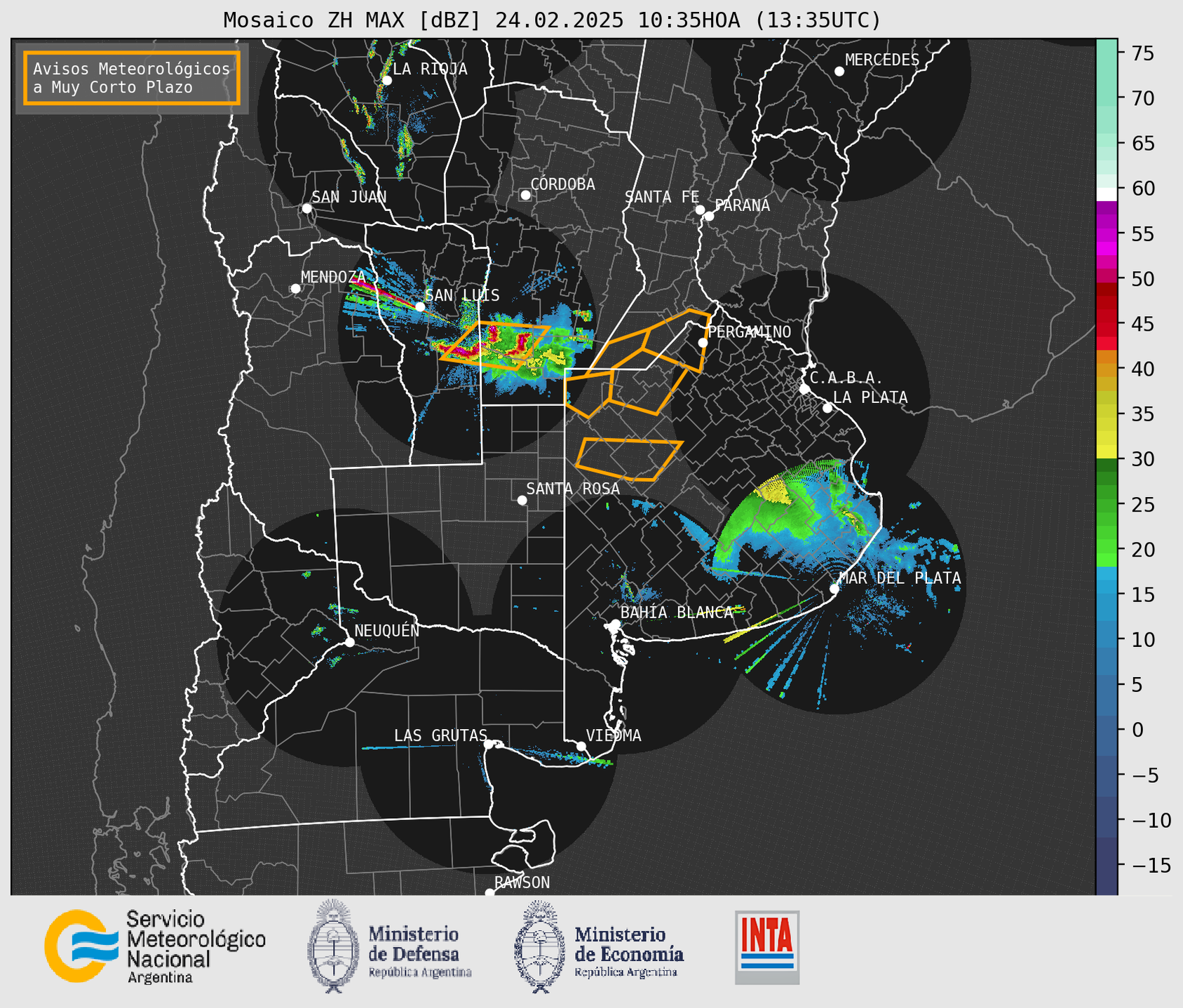Select the LA RIOJA city marker
This screenshot has height=1008, width=1183.
tap(387, 81)
